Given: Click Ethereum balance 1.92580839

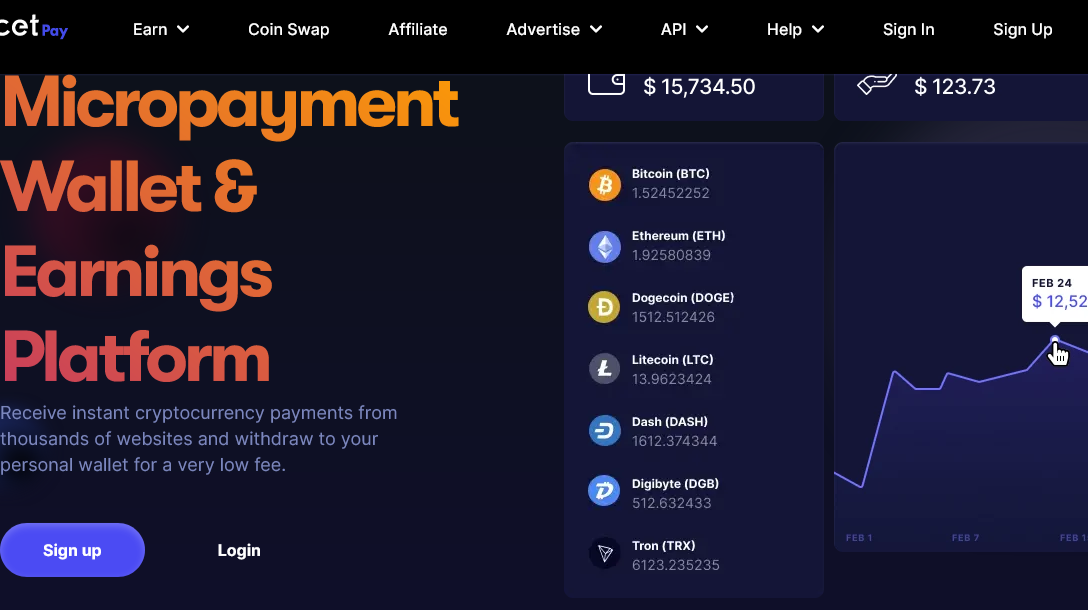Looking at the screenshot, I should tap(671, 255).
